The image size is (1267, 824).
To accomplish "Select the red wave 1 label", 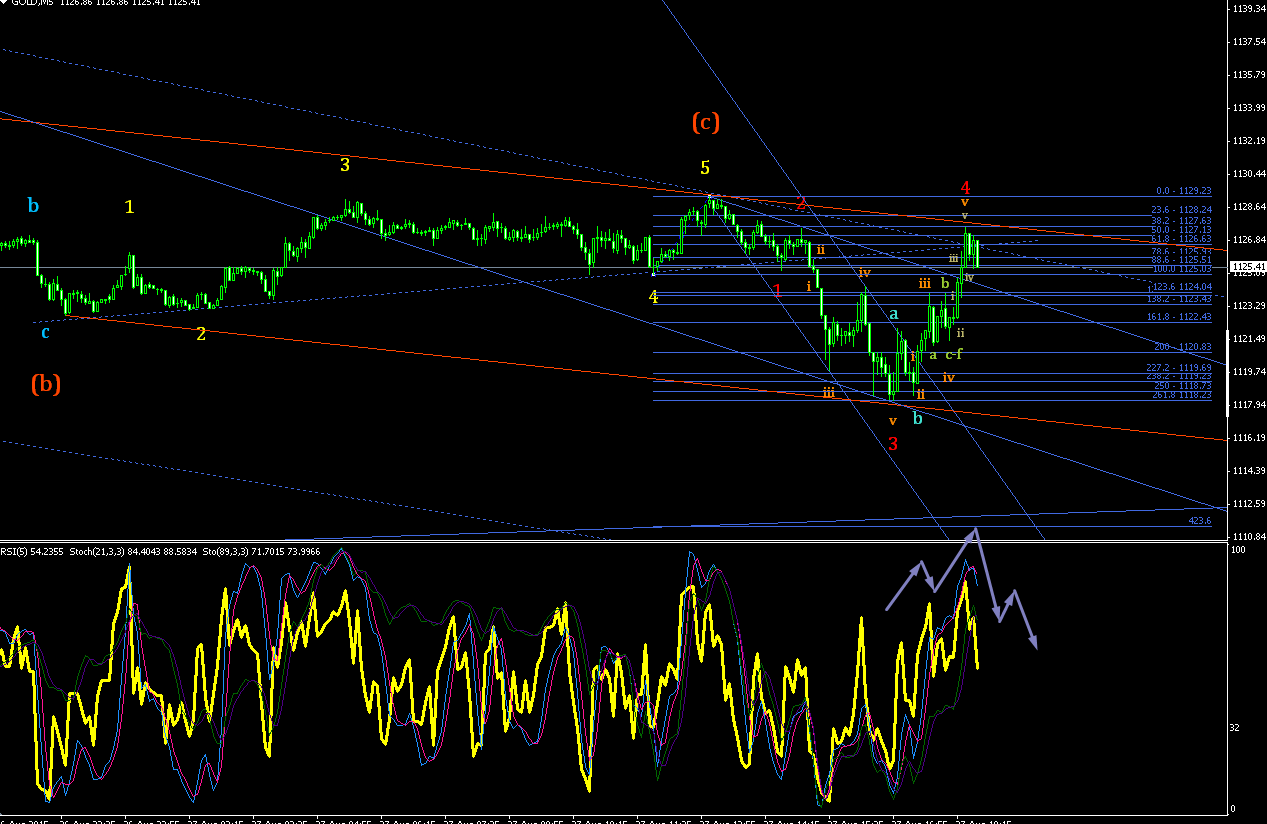I will pyautogui.click(x=777, y=290).
